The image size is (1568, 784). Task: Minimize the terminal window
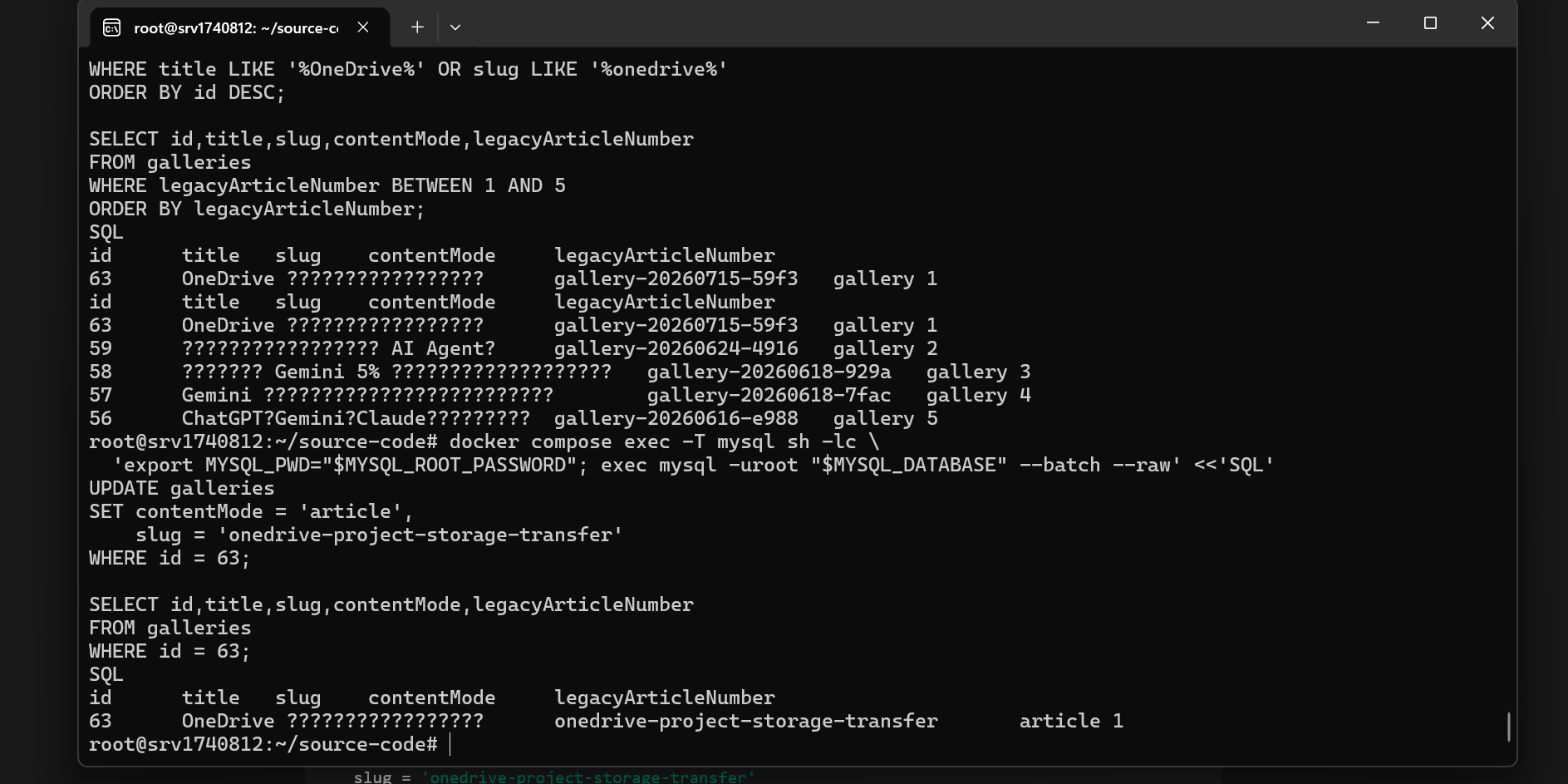1373,23
